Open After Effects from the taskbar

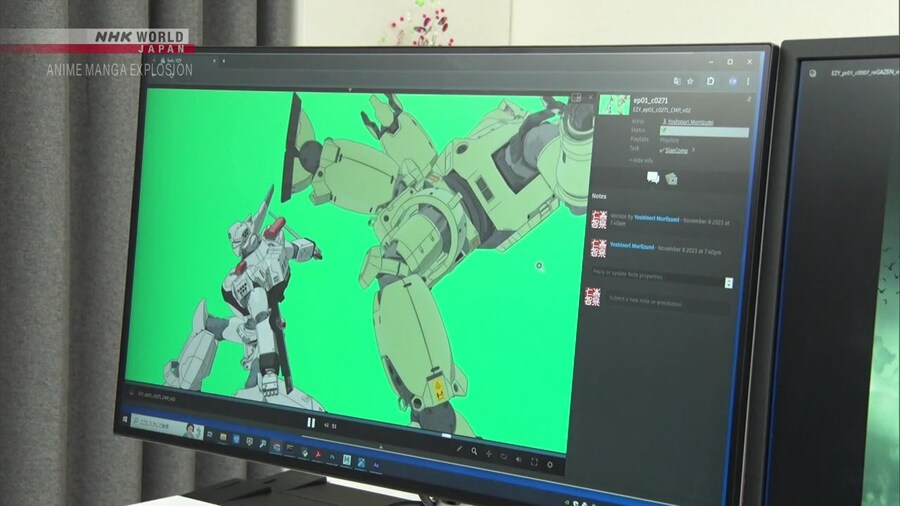click(376, 465)
